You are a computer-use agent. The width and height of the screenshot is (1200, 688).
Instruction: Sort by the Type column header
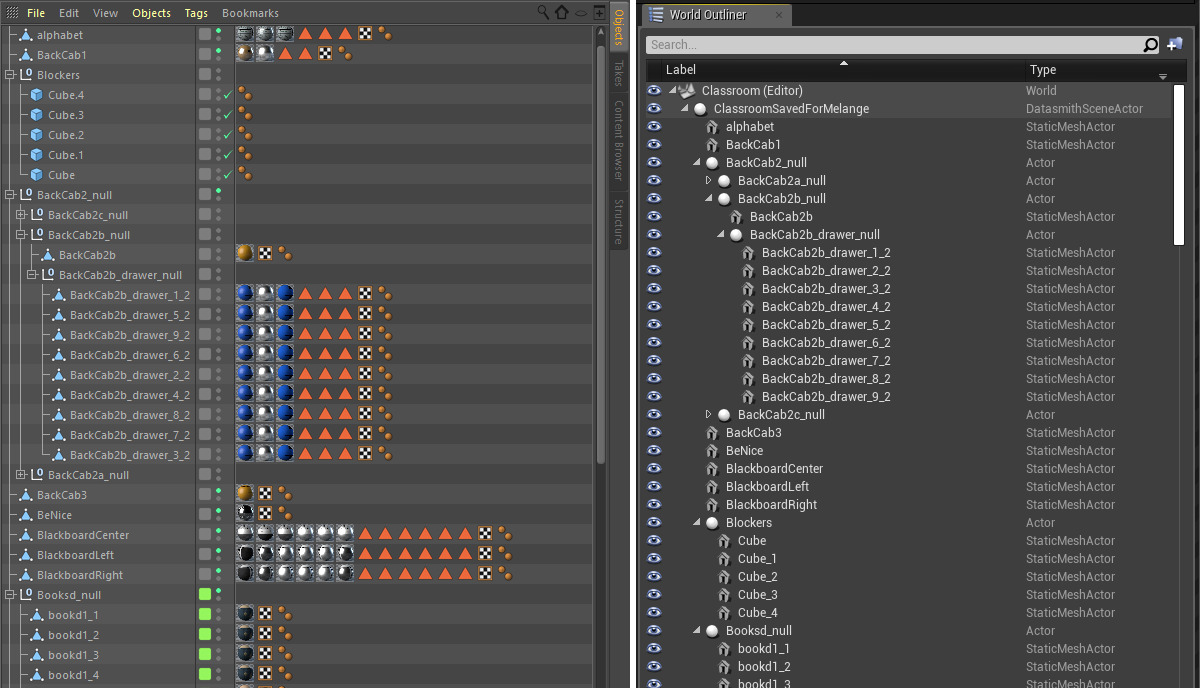tap(1043, 70)
